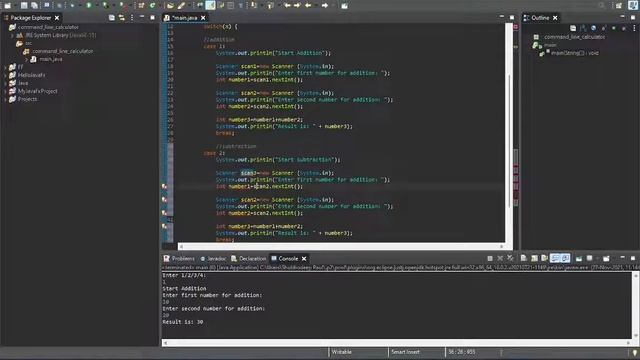Remove all terminated launches icon
Image resolution: width=640 pixels, height=360 pixels.
[510, 258]
